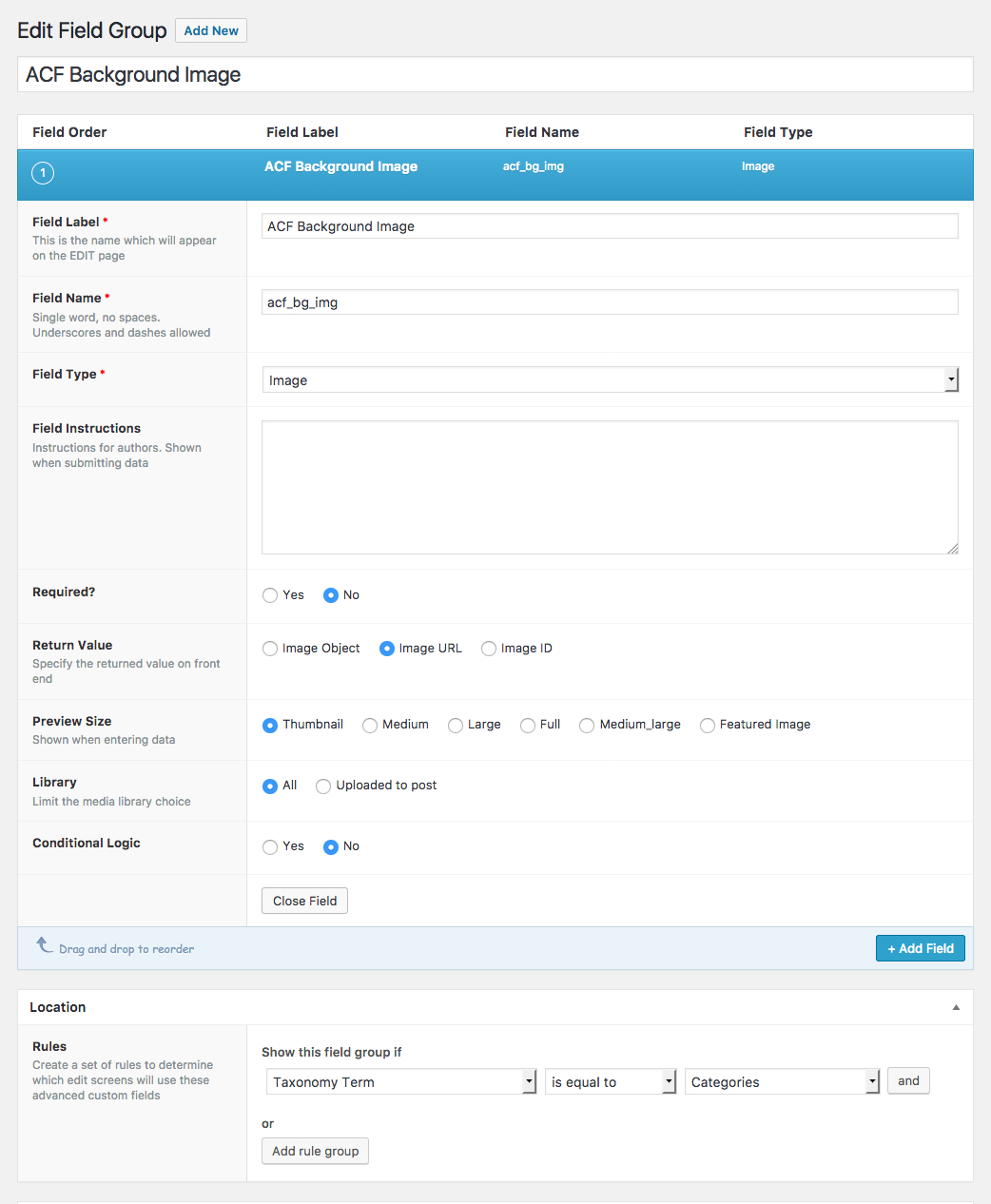991x1204 pixels.
Task: Open the 'is equal to' operator dropdown
Action: [611, 1081]
